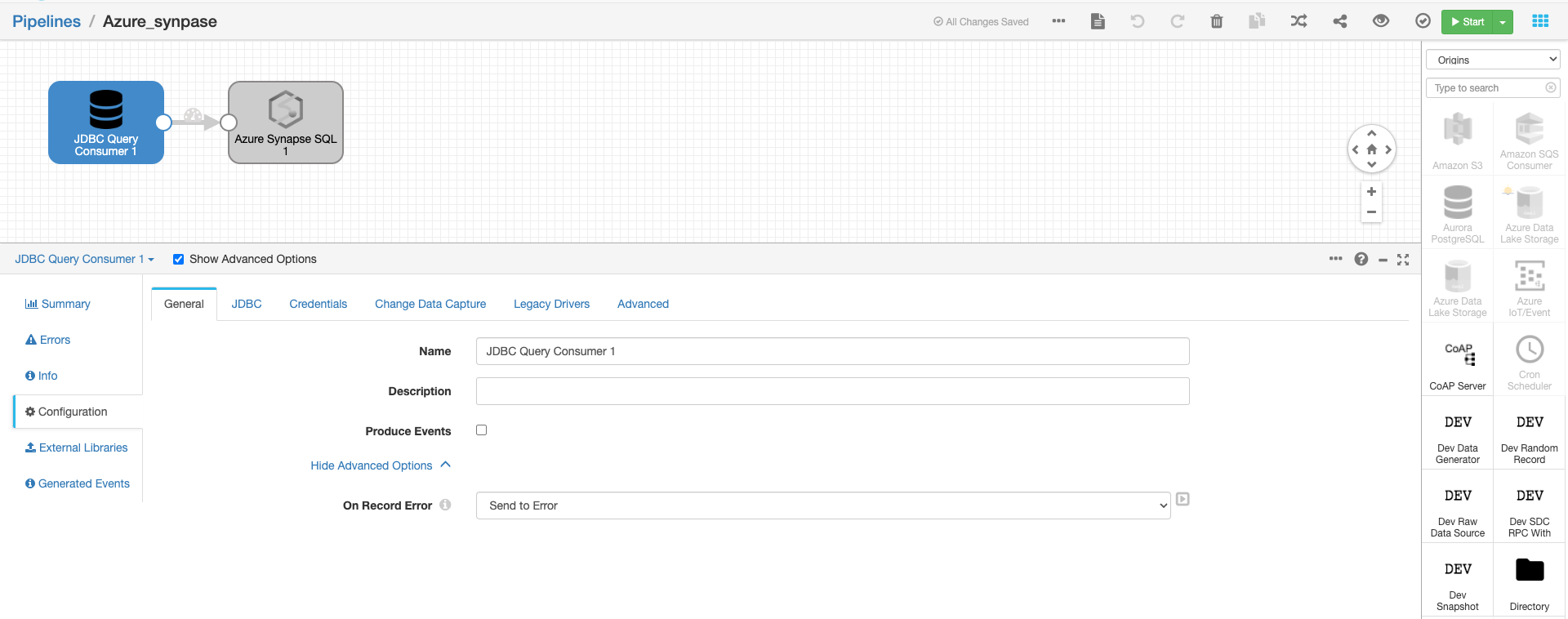Screen dimensions: 1568x619
Task: Open the more options ellipsis in top toolbar
Action: click(1058, 21)
